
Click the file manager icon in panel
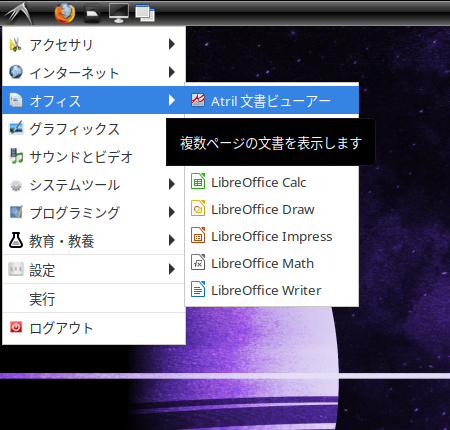[92, 14]
